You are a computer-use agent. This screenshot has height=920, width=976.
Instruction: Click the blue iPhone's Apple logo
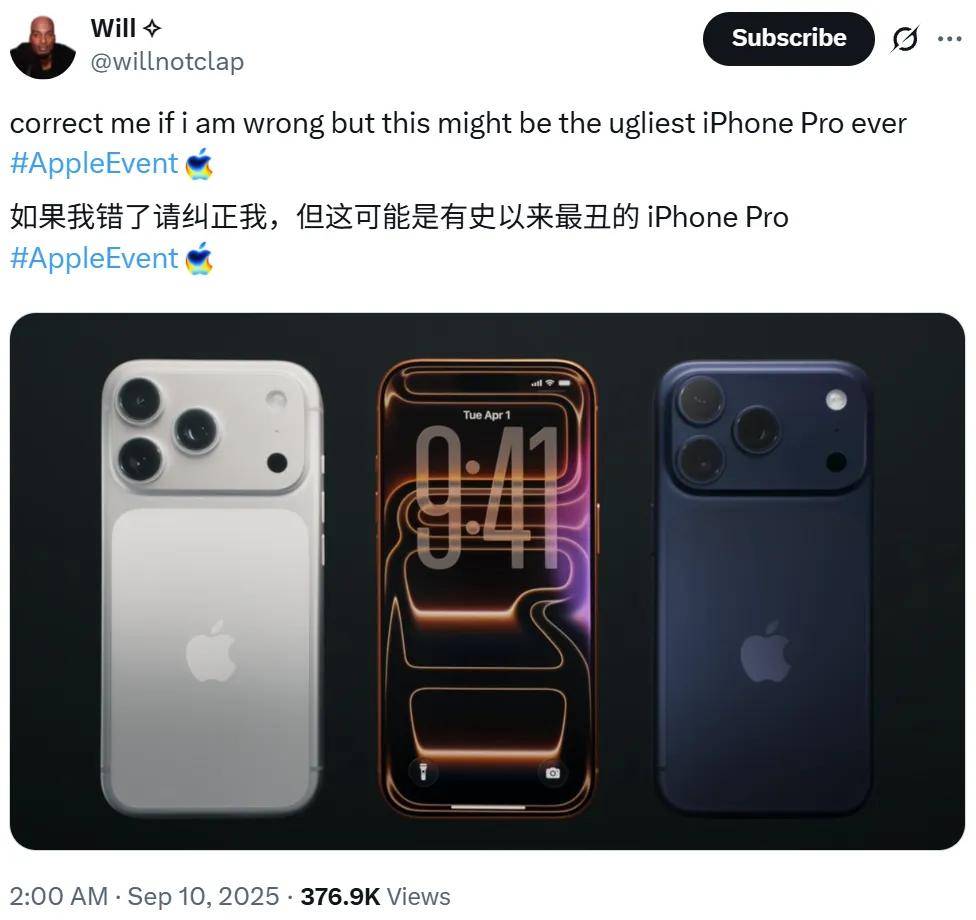coord(766,651)
